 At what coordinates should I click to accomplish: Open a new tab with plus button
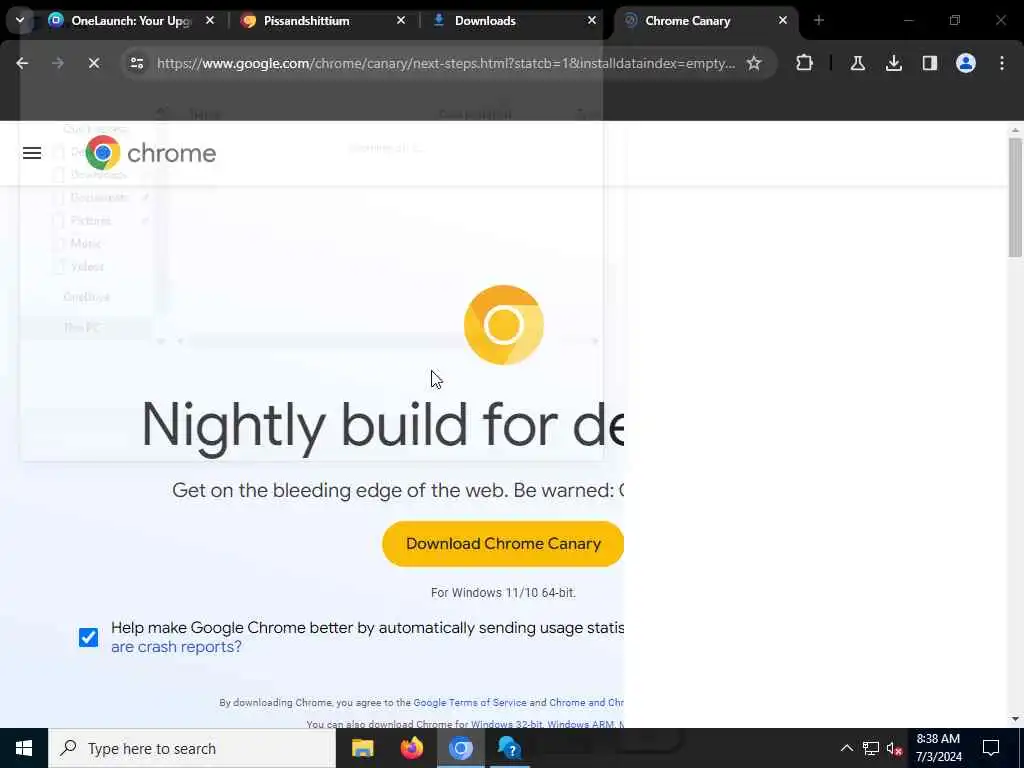click(819, 21)
